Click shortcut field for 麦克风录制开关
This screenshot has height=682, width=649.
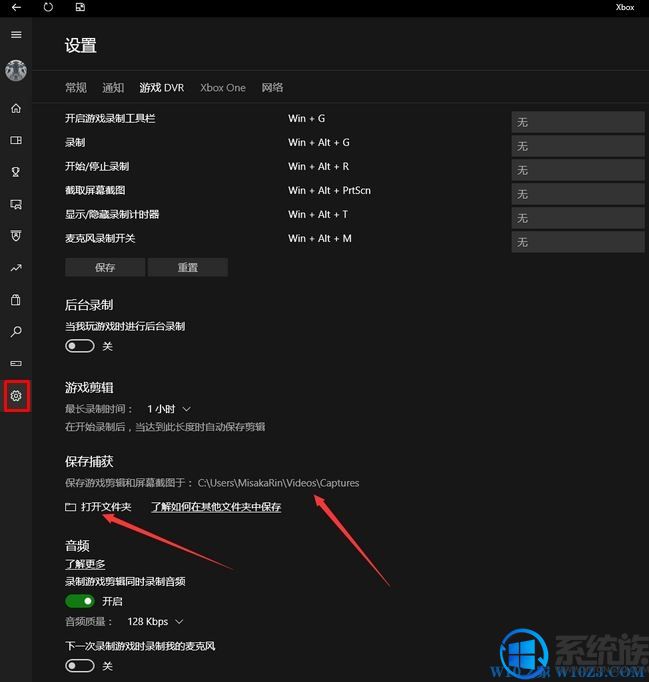point(578,242)
